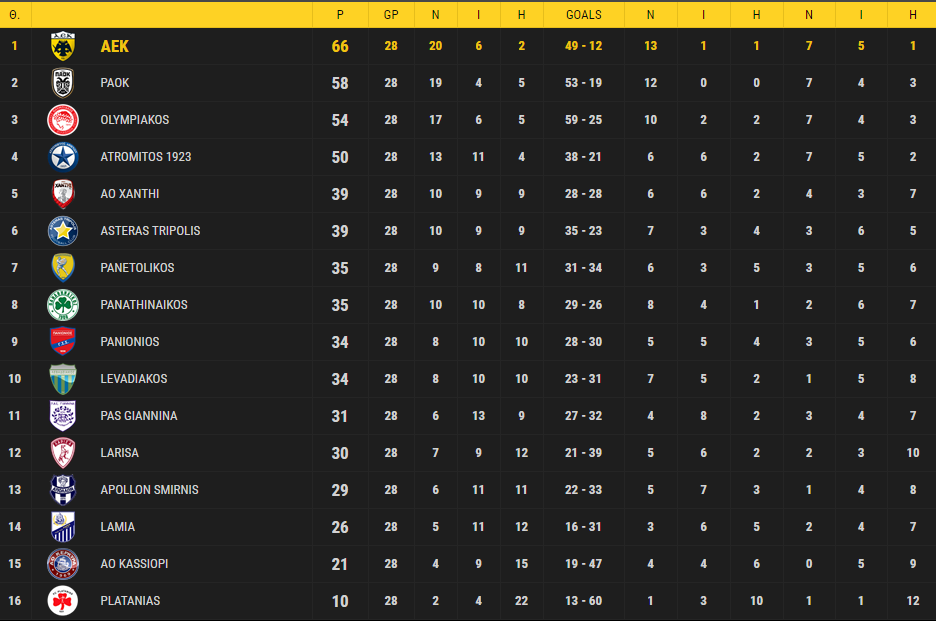Viewport: 936px width, 621px height.
Task: Click the Levadiakos shield crest
Action: (63, 379)
